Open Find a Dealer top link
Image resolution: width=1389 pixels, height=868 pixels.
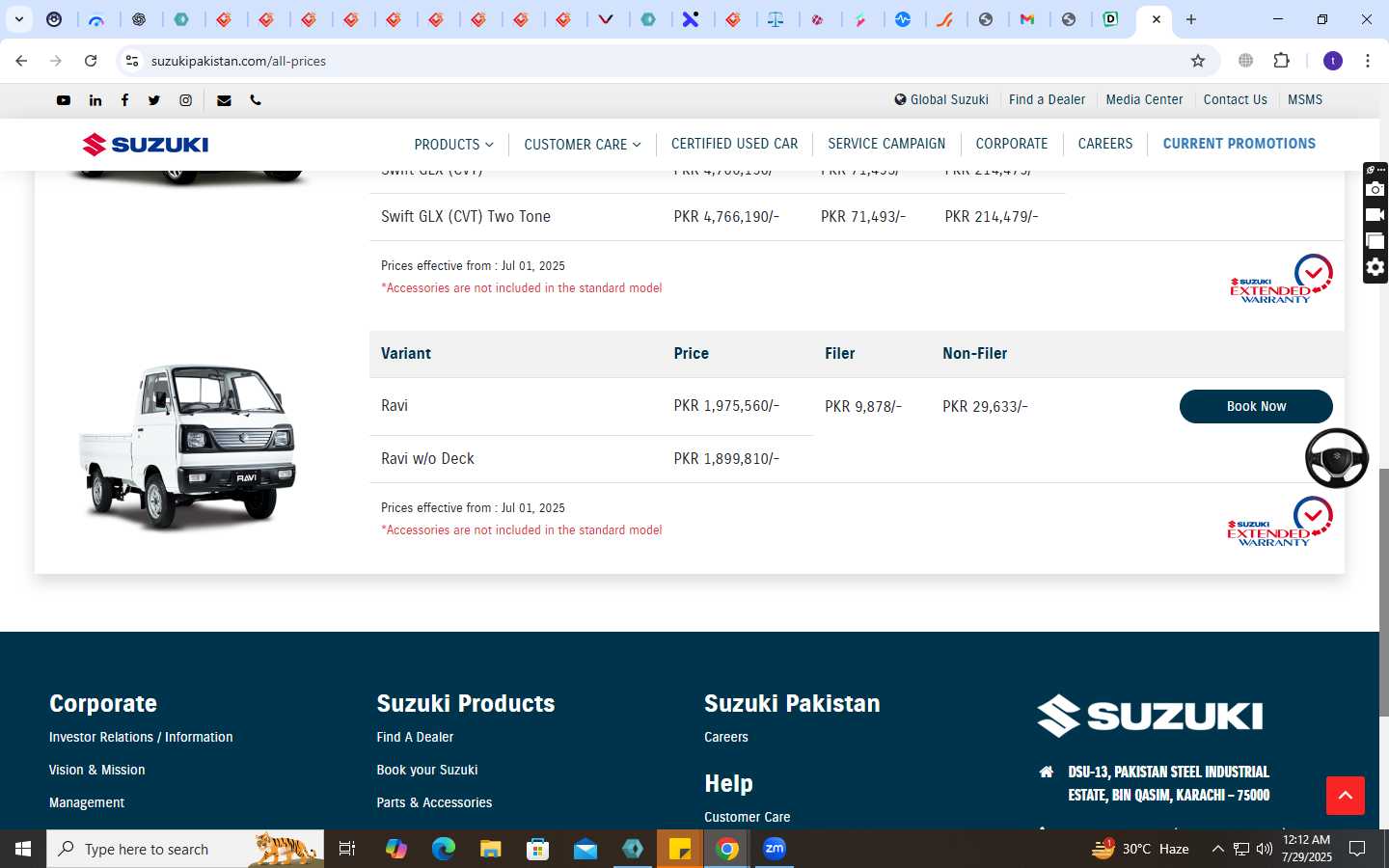pos(1047,99)
